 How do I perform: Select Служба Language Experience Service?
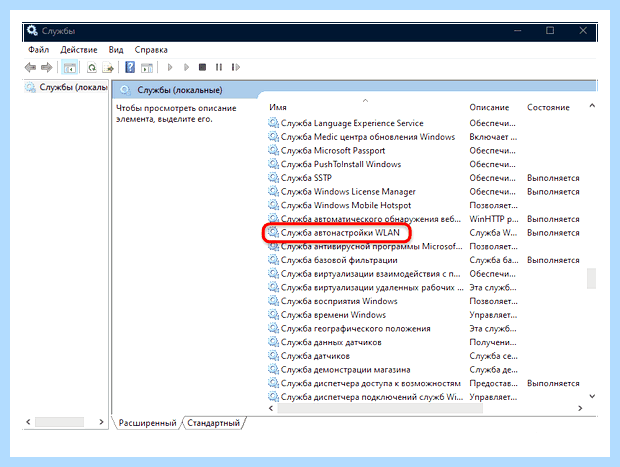tap(352, 123)
